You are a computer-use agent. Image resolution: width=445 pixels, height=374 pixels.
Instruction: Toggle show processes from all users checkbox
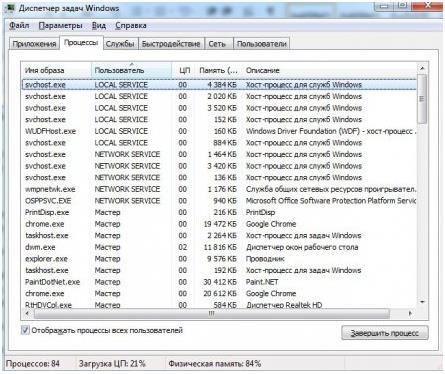coord(25,330)
